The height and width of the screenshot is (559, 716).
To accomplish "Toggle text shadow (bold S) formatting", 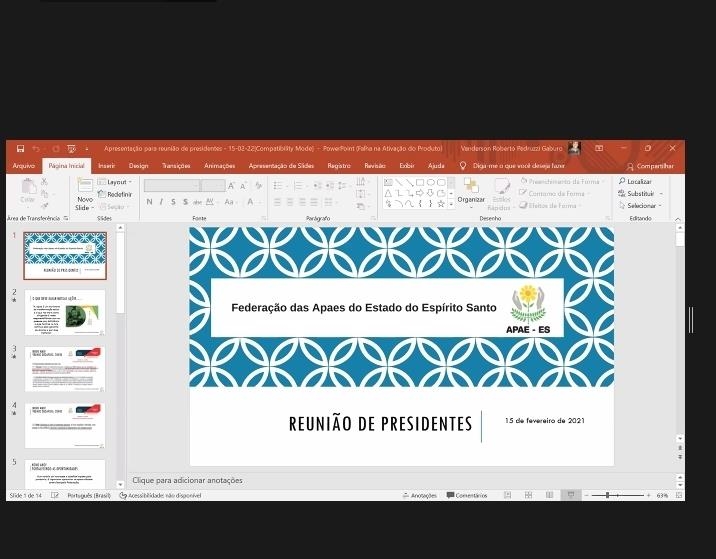I will pos(185,202).
